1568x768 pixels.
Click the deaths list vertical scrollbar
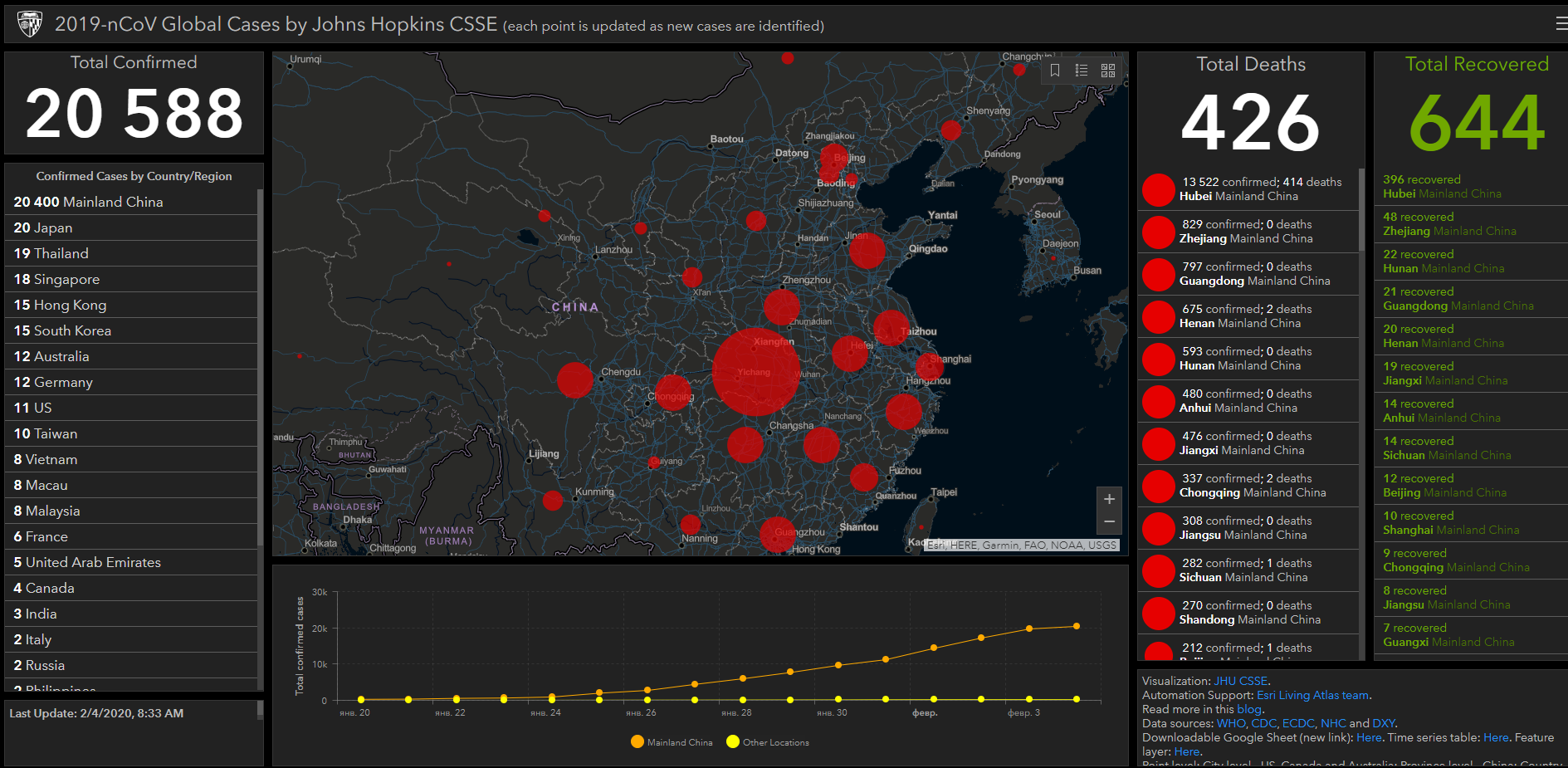(x=1361, y=209)
